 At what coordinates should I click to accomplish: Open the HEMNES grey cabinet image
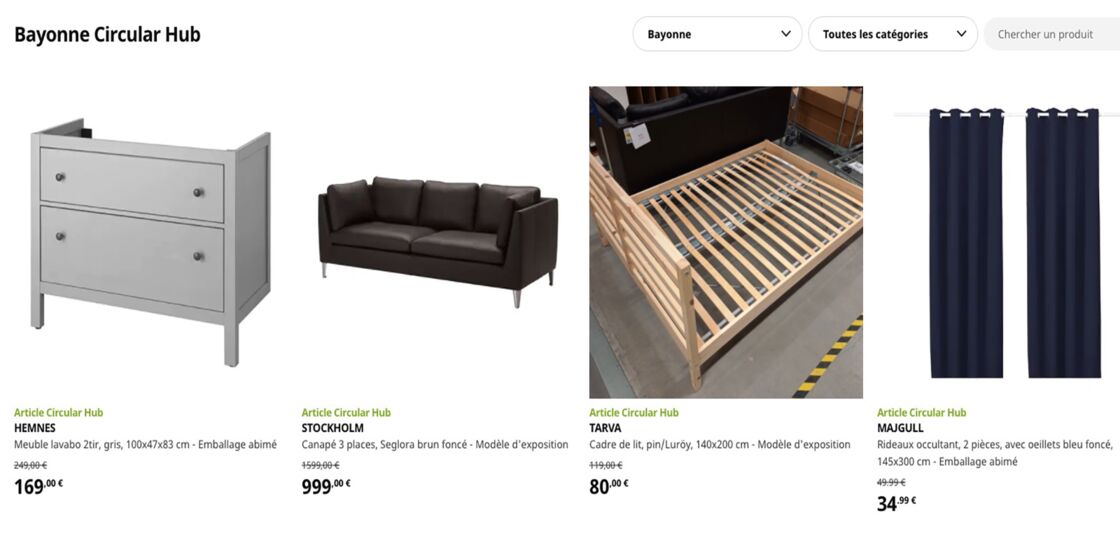151,242
